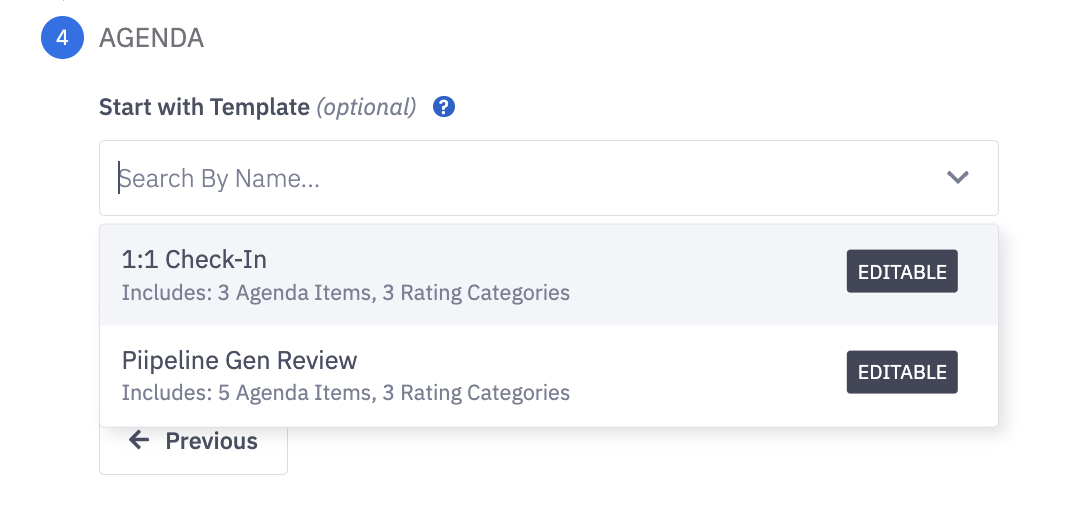Click the "(optional)" label text
Image resolution: width=1082 pixels, height=530 pixels.
coord(366,107)
